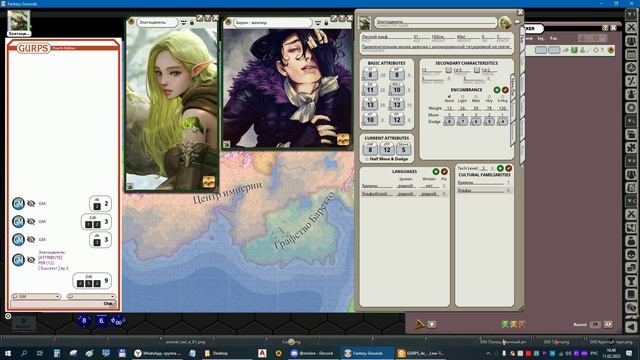Click first side tab of character sheet

pyautogui.click(x=523, y=39)
